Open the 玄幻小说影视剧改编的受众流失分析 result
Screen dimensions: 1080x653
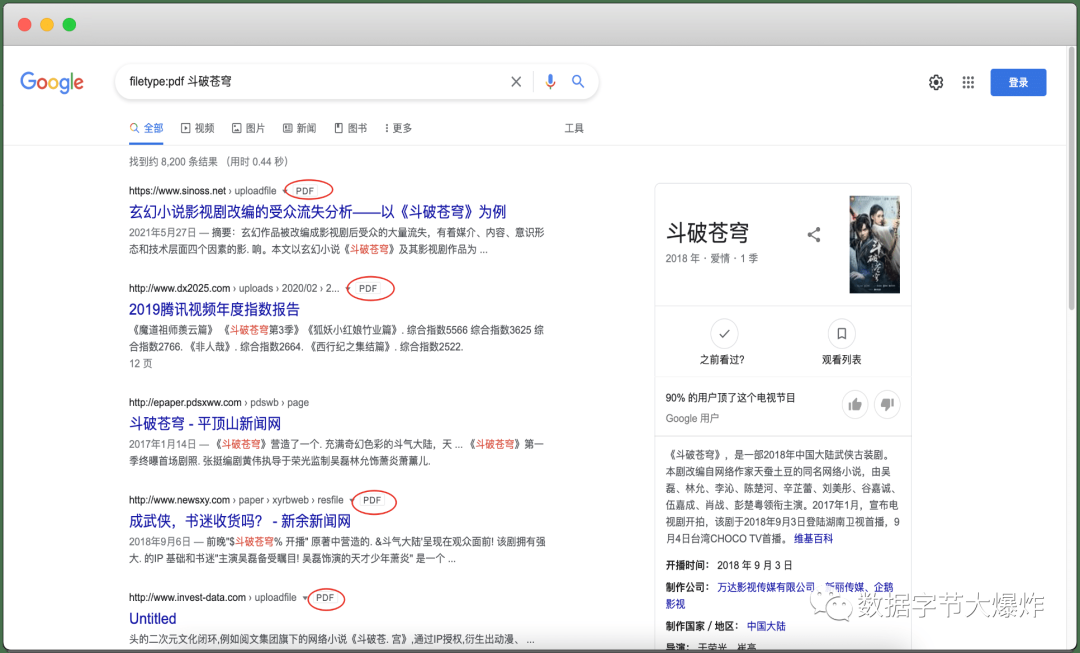click(318, 211)
